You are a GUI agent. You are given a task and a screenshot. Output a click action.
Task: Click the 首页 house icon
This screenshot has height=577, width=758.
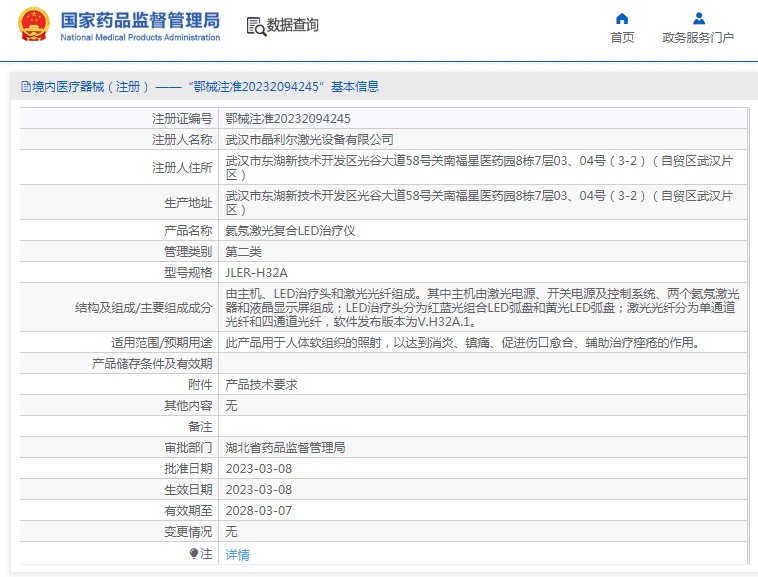coord(622,19)
